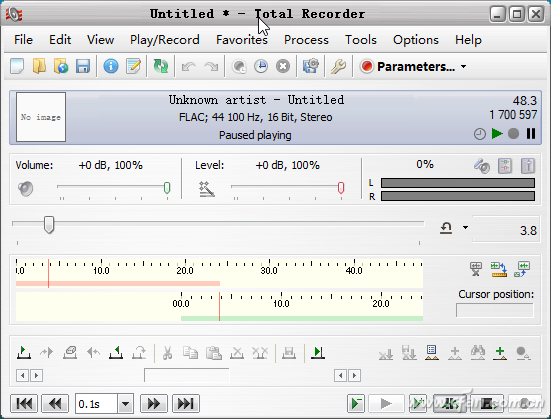Open URL via the folder-with-globe icon
Image resolution: width=551 pixels, height=419 pixels.
61,66
